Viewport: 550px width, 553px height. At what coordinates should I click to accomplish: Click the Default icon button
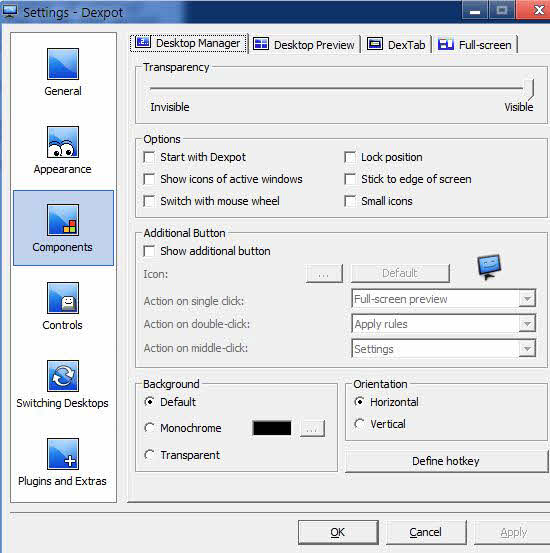click(400, 273)
